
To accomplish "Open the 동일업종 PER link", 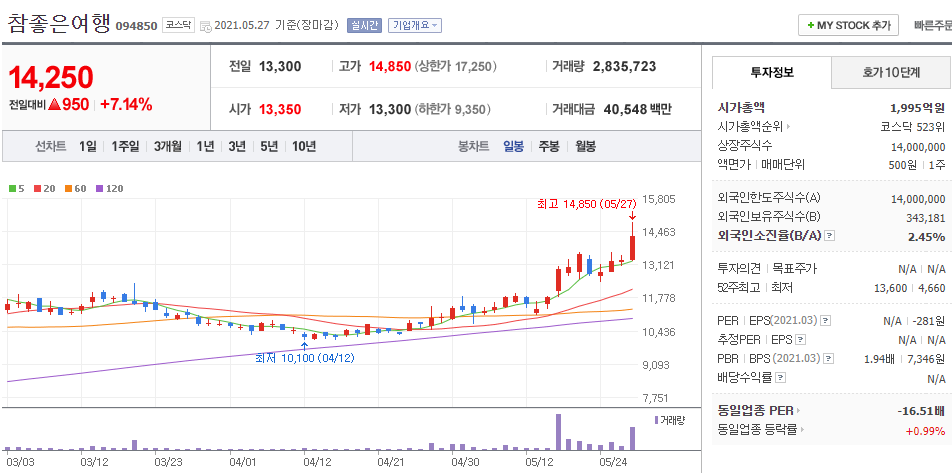I will click(755, 411).
